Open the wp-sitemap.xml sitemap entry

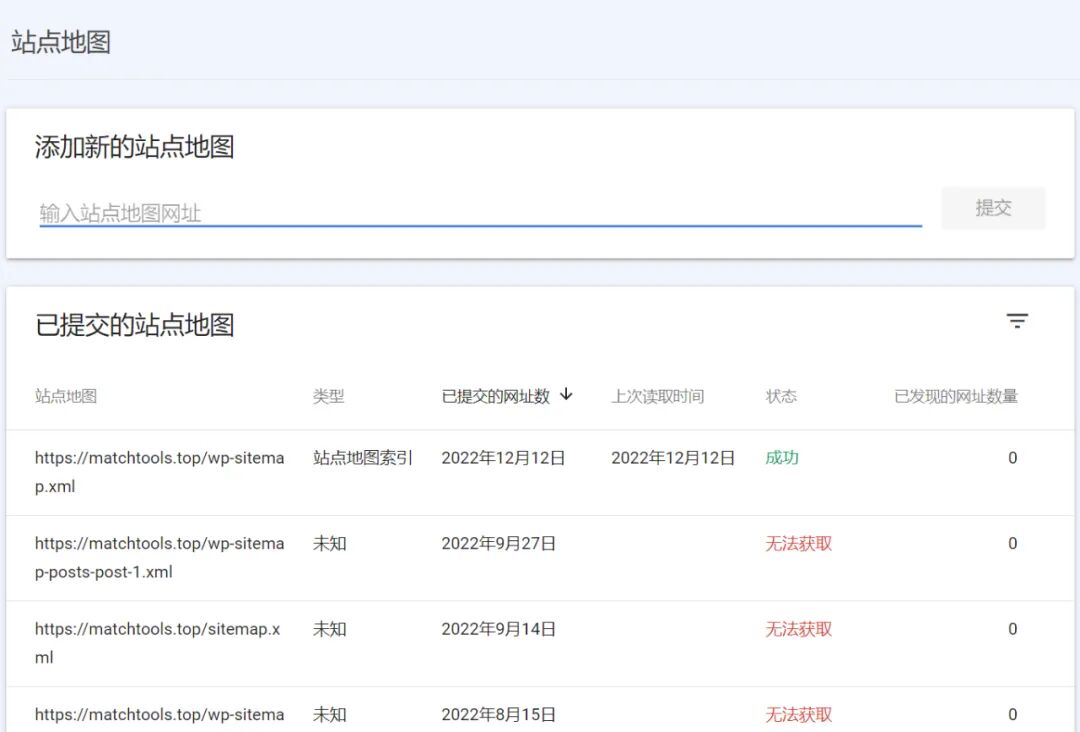coord(159,470)
